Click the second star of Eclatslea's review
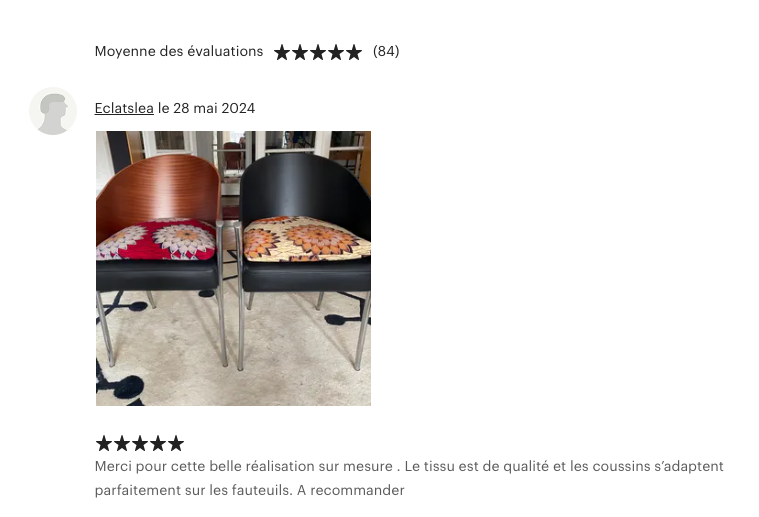Image resolution: width=759 pixels, height=517 pixels. pos(122,443)
